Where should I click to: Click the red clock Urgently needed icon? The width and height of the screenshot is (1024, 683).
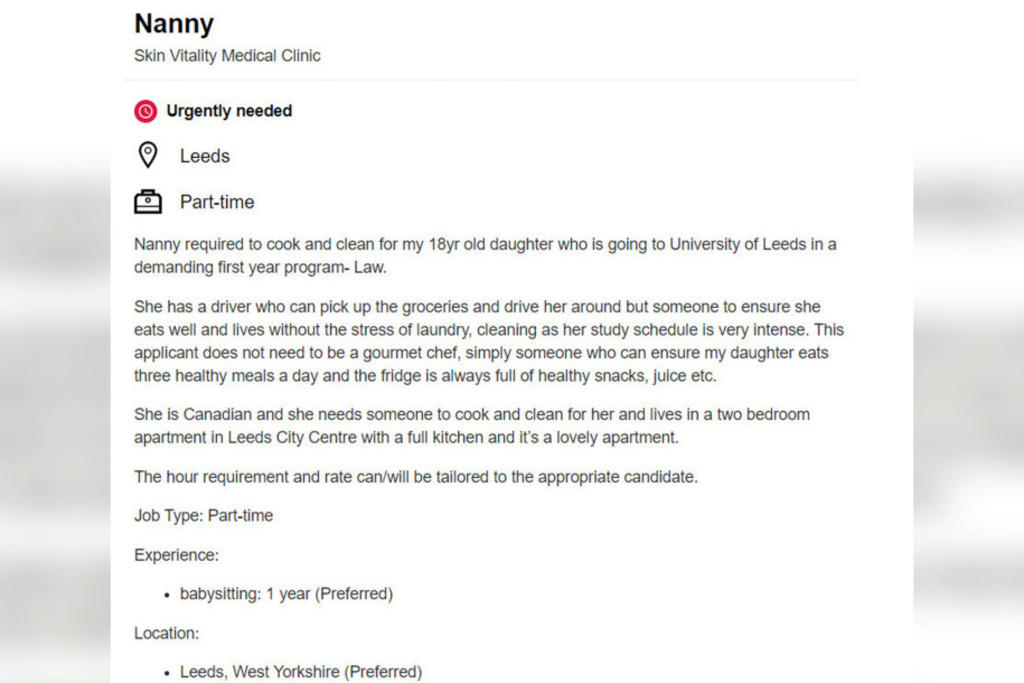(146, 111)
